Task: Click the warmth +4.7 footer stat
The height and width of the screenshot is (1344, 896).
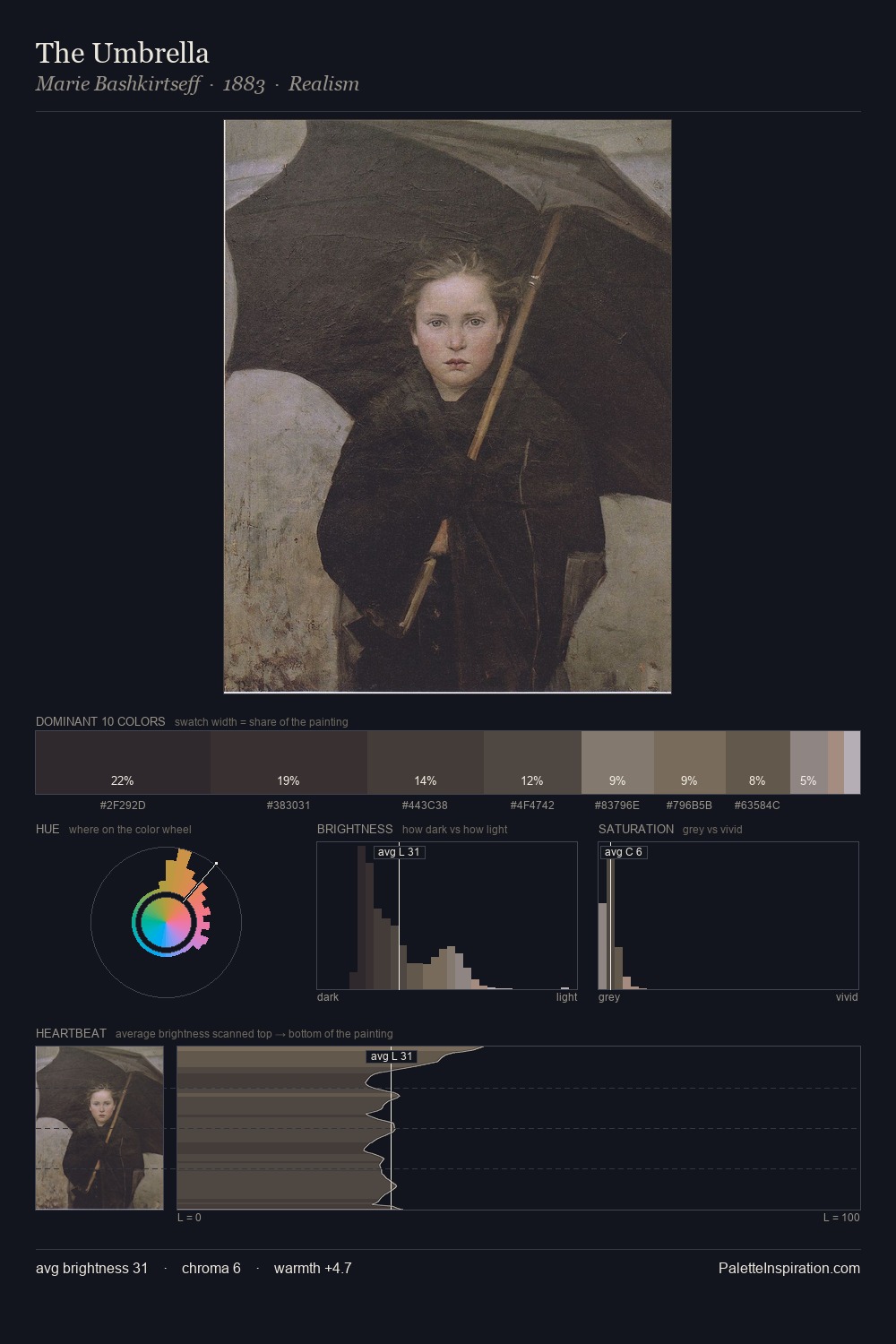Action: (x=313, y=1268)
